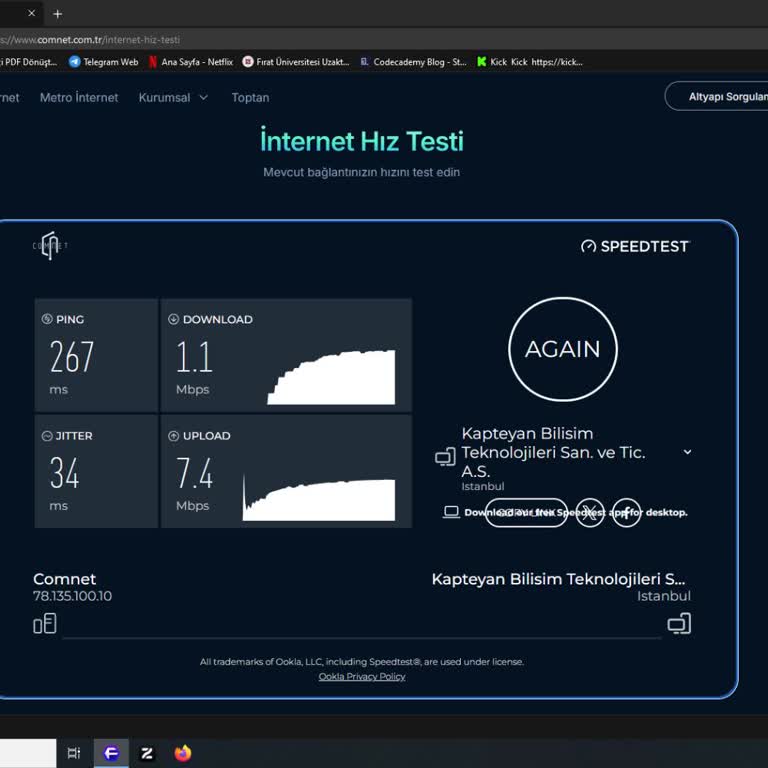Open the Telegram Web bookmark
The height and width of the screenshot is (768, 768).
click(x=104, y=62)
